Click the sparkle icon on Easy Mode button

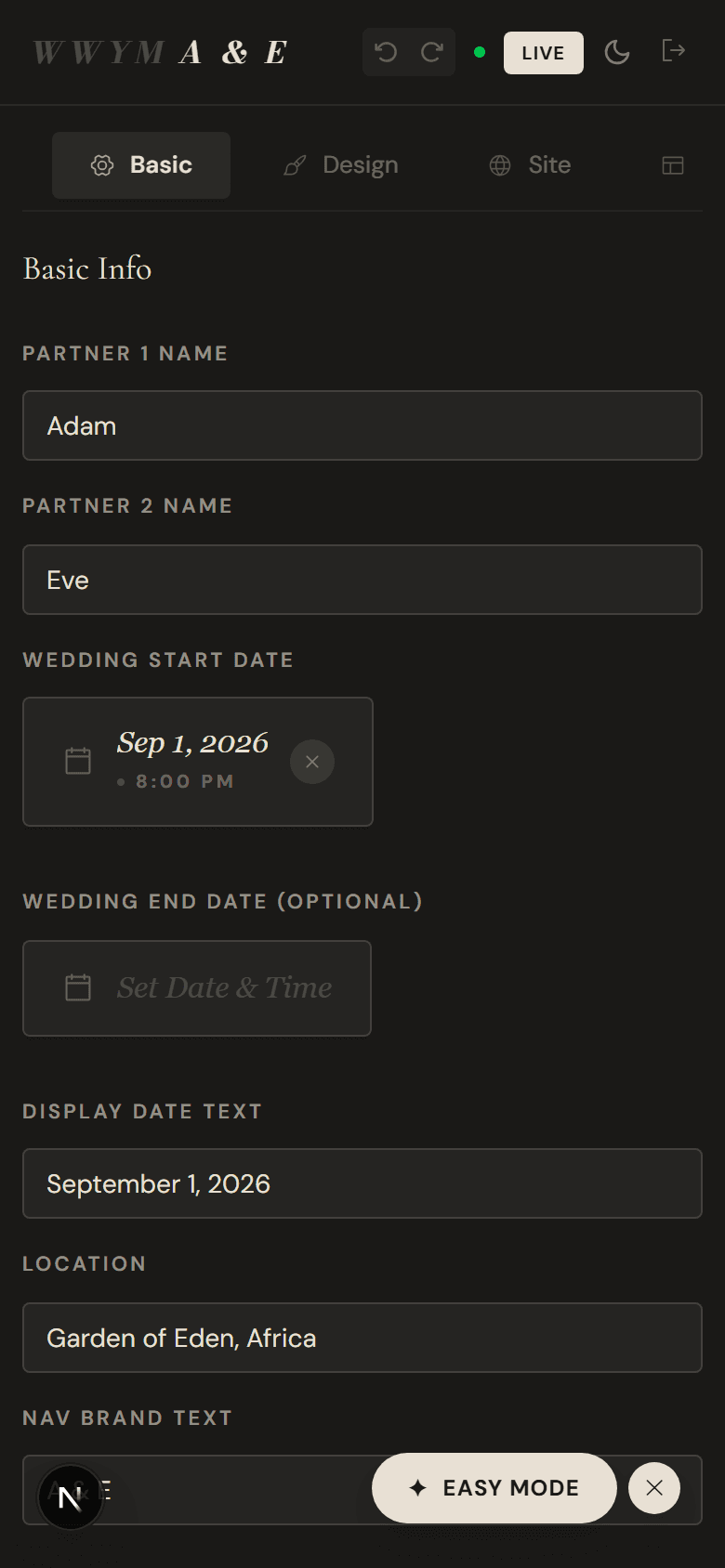[416, 1488]
